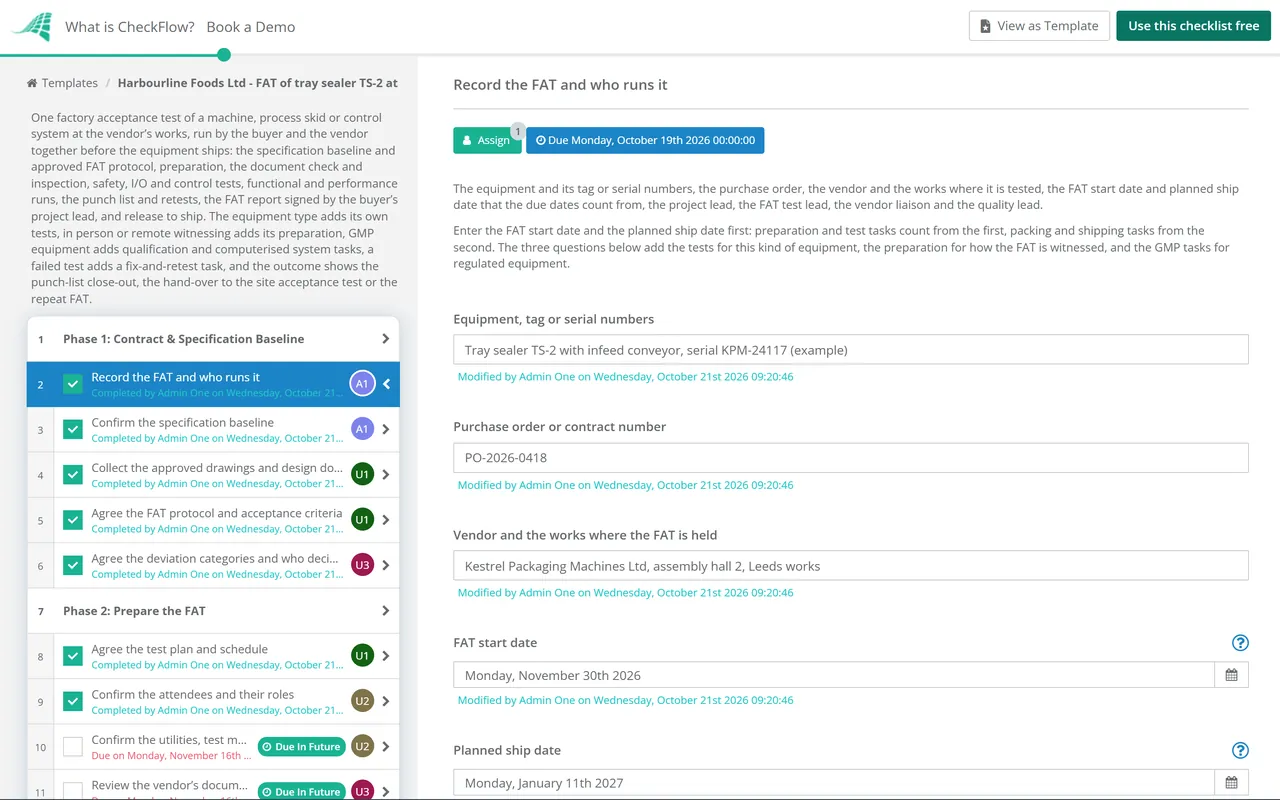Click U2 avatar on Confirm attendees row
Viewport: 1280px width, 800px height.
(x=362, y=701)
